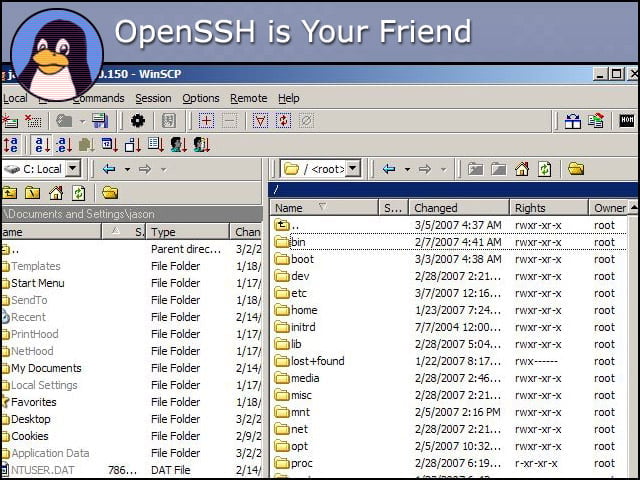Click remote S... size column header
The width and height of the screenshot is (640, 480).
coord(394,208)
